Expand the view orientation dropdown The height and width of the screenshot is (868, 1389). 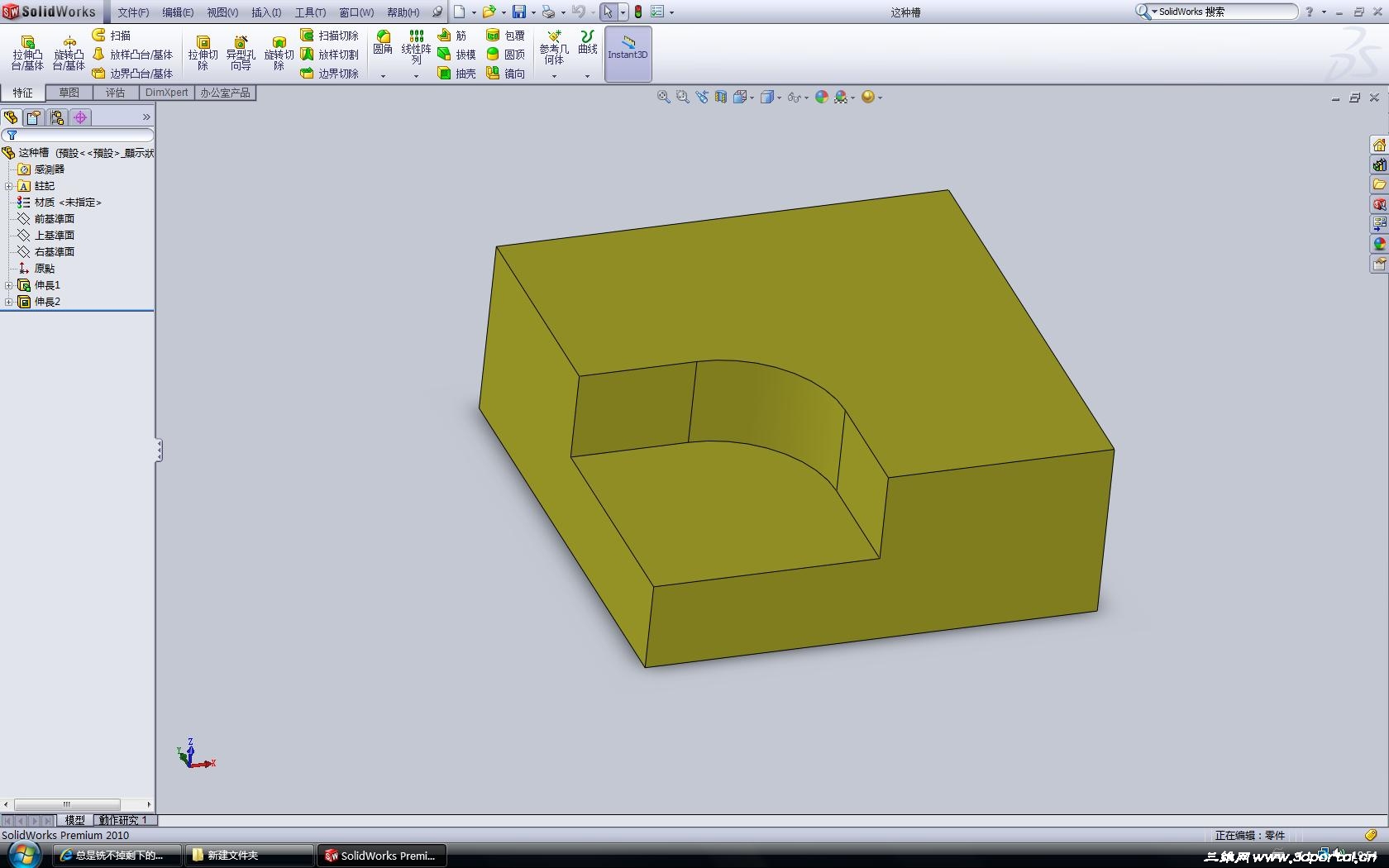(752, 98)
